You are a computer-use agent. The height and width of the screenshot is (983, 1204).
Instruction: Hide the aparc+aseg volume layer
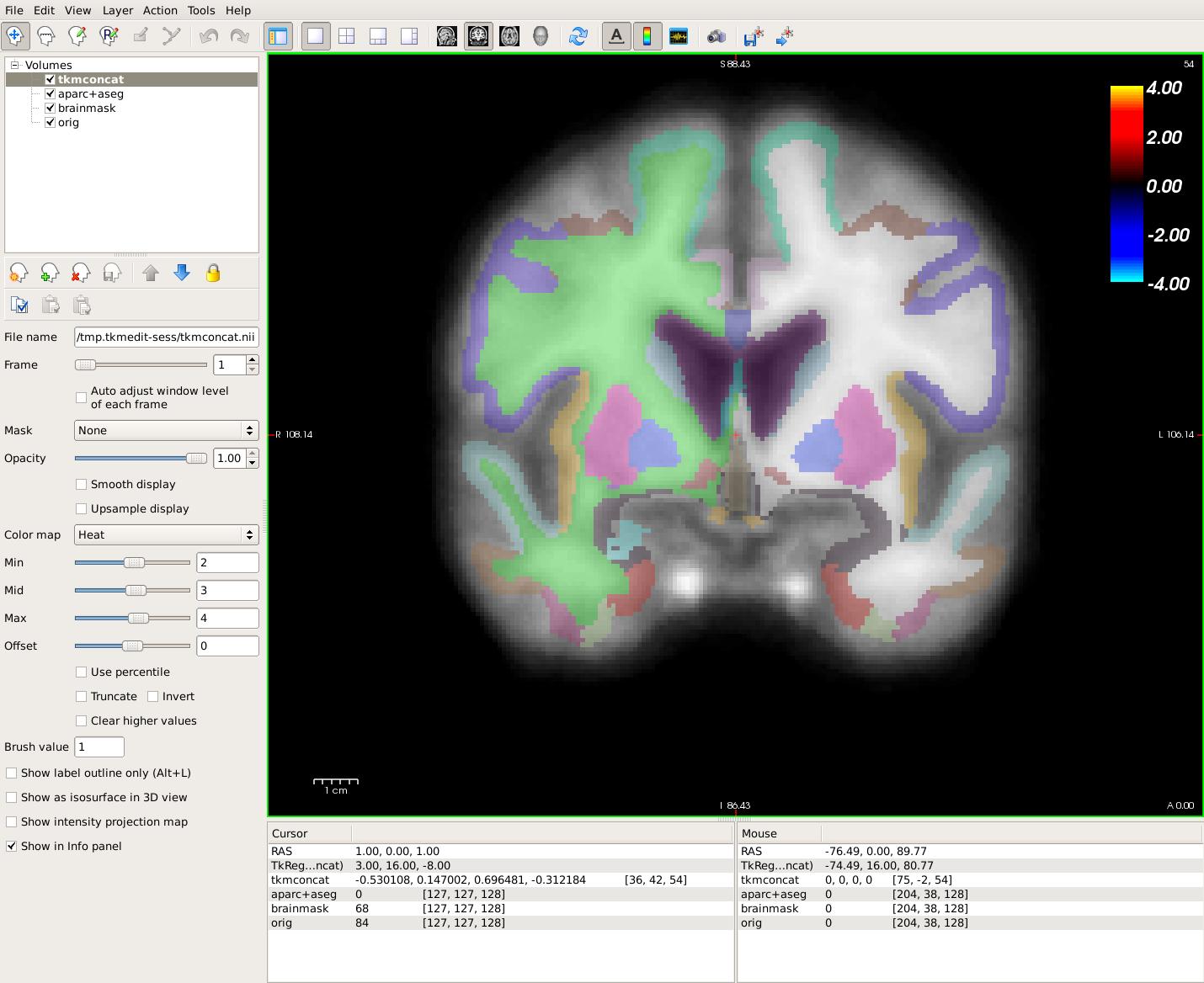click(x=51, y=93)
